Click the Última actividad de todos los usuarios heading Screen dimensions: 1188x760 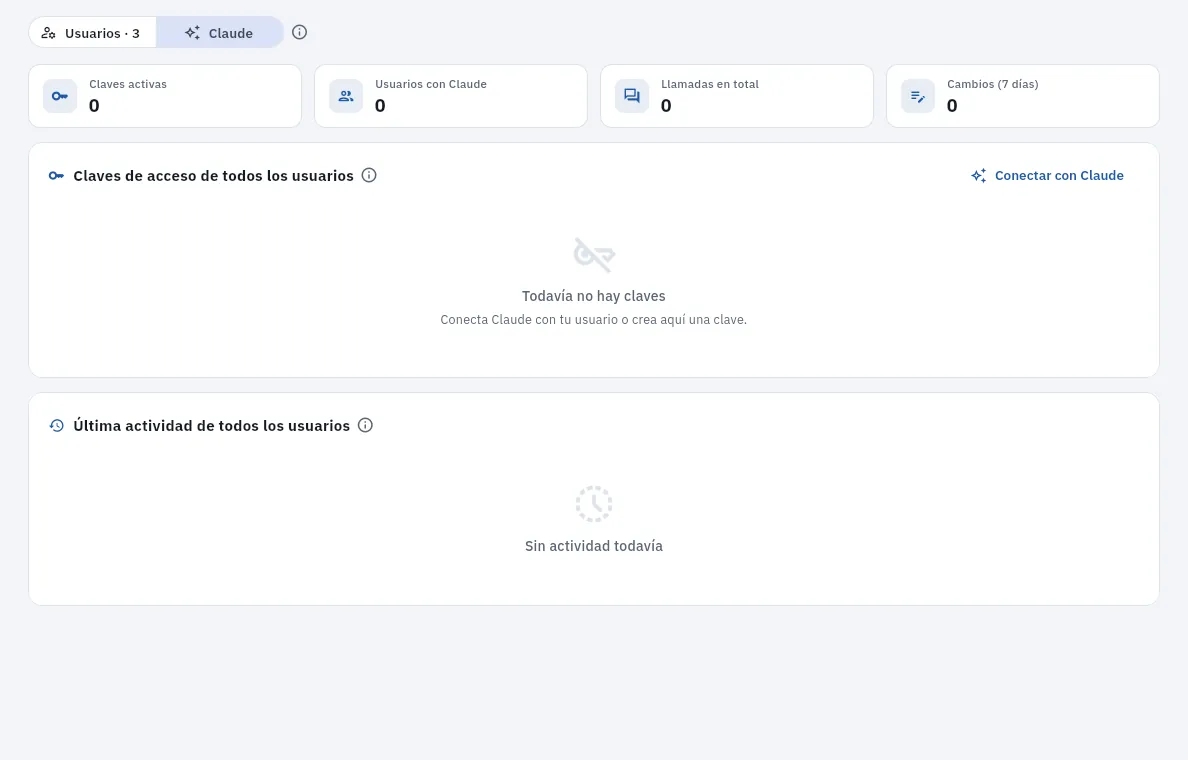click(211, 426)
